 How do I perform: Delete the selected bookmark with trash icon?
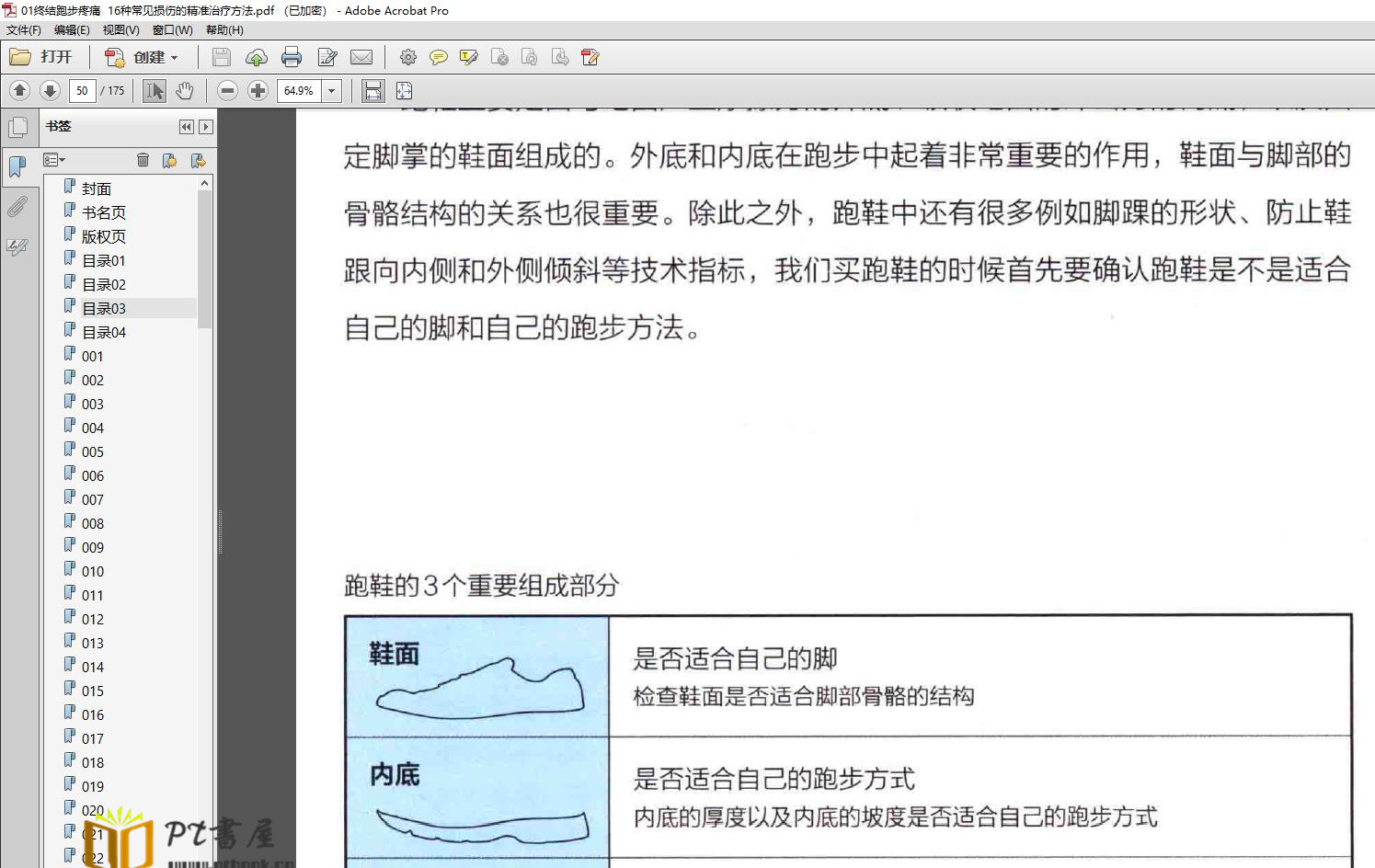tap(143, 160)
